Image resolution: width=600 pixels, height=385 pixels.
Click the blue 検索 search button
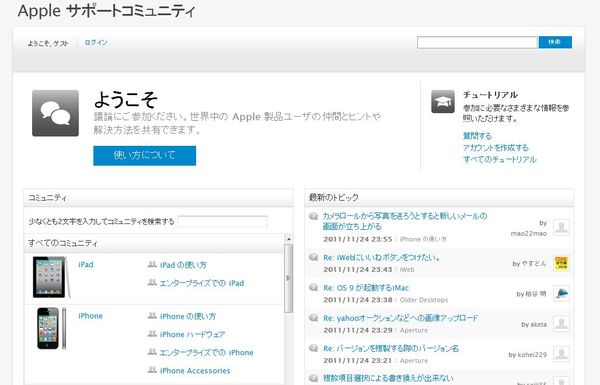[x=555, y=42]
